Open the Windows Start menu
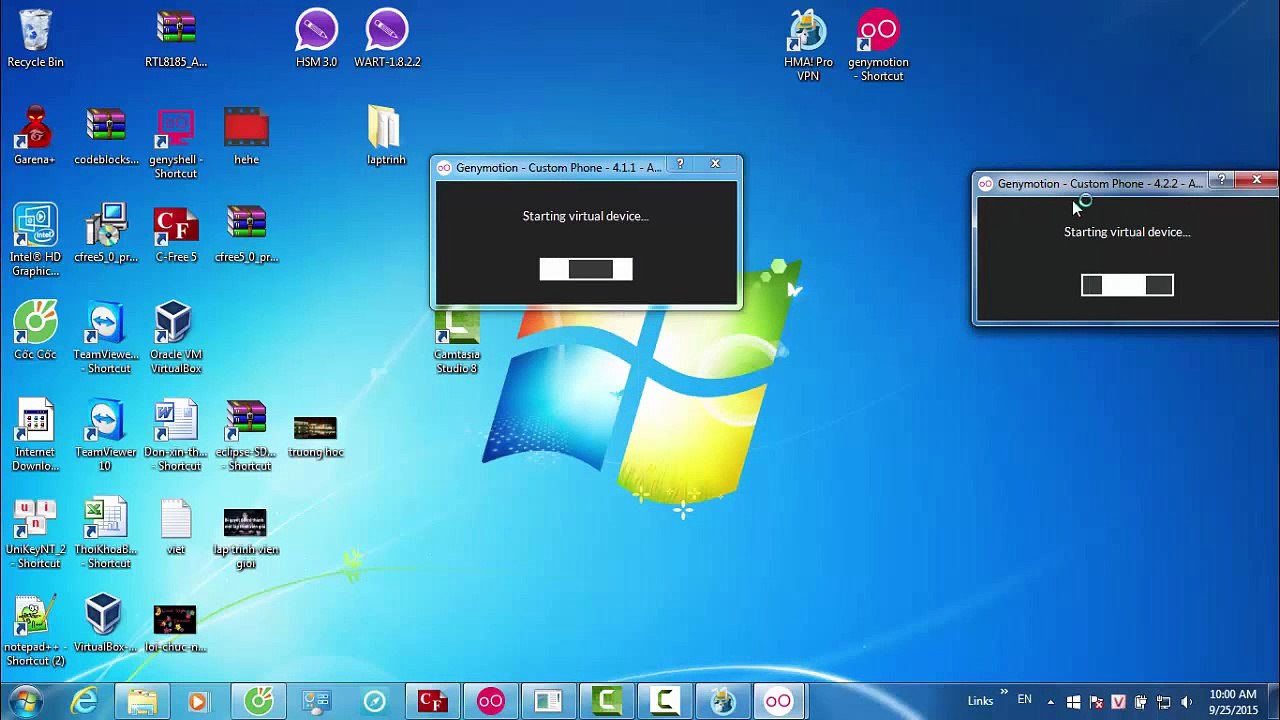The image size is (1280, 720). tap(25, 701)
